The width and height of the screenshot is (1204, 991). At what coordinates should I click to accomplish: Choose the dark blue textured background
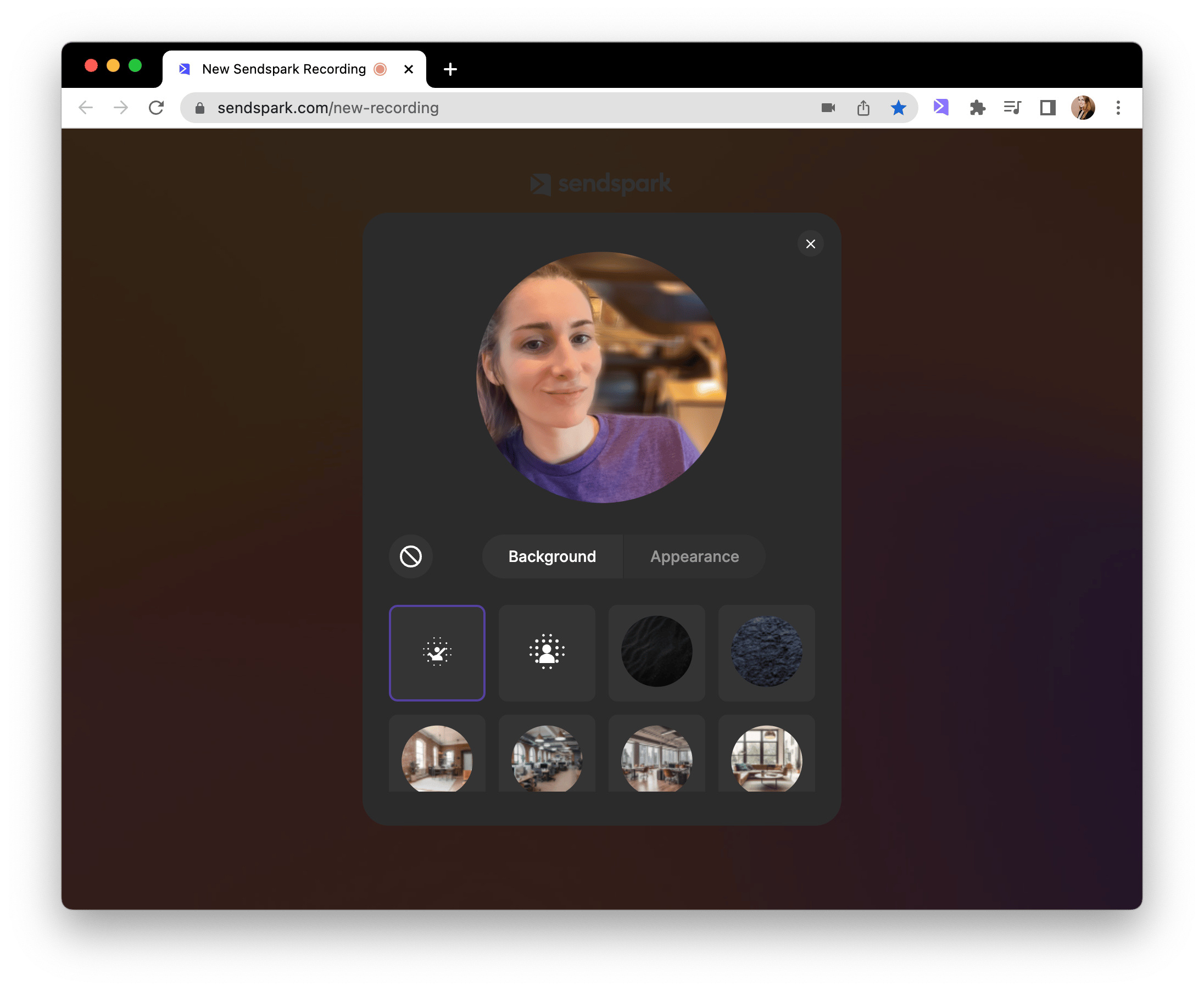(x=766, y=653)
